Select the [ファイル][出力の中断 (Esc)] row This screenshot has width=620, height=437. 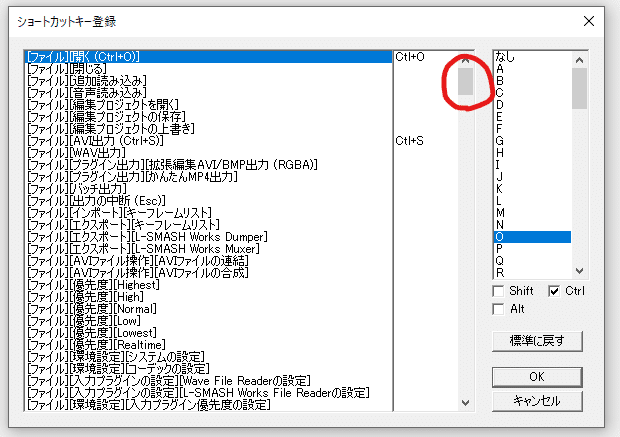coord(208,201)
